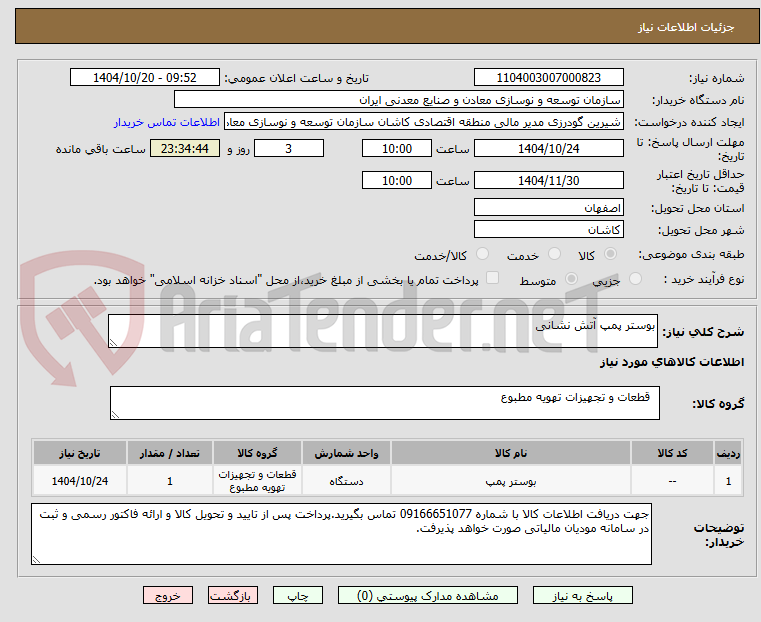Click the تاریخ نیاز column header
The image size is (761, 622).
click(80, 453)
